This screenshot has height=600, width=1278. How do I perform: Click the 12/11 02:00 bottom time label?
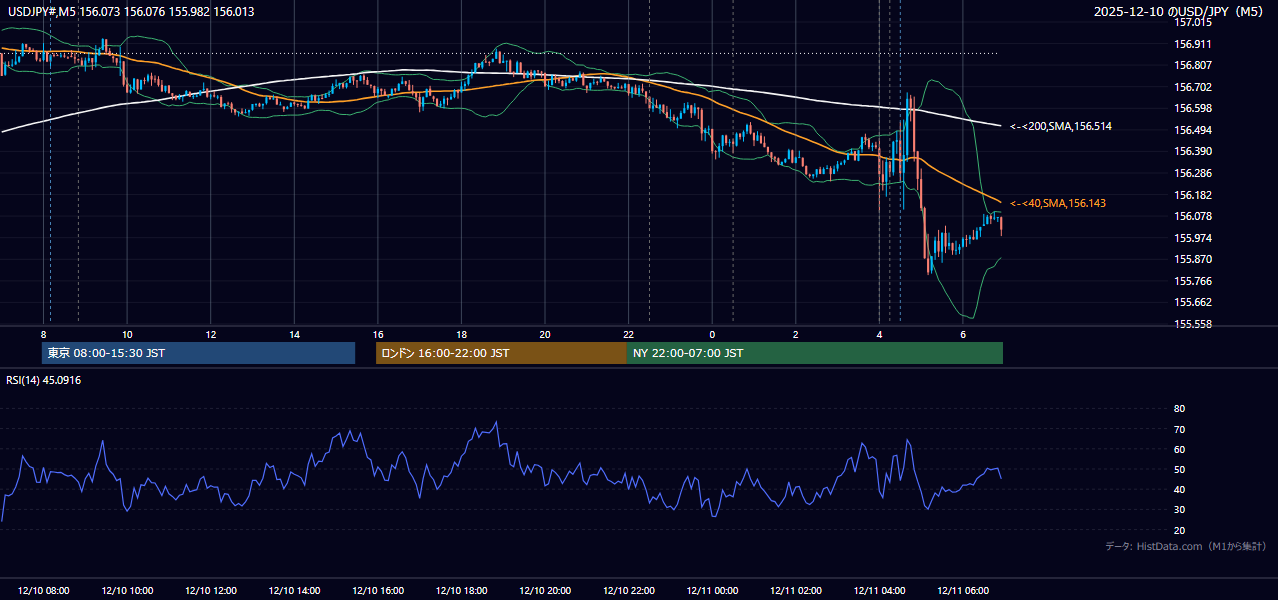point(795,591)
